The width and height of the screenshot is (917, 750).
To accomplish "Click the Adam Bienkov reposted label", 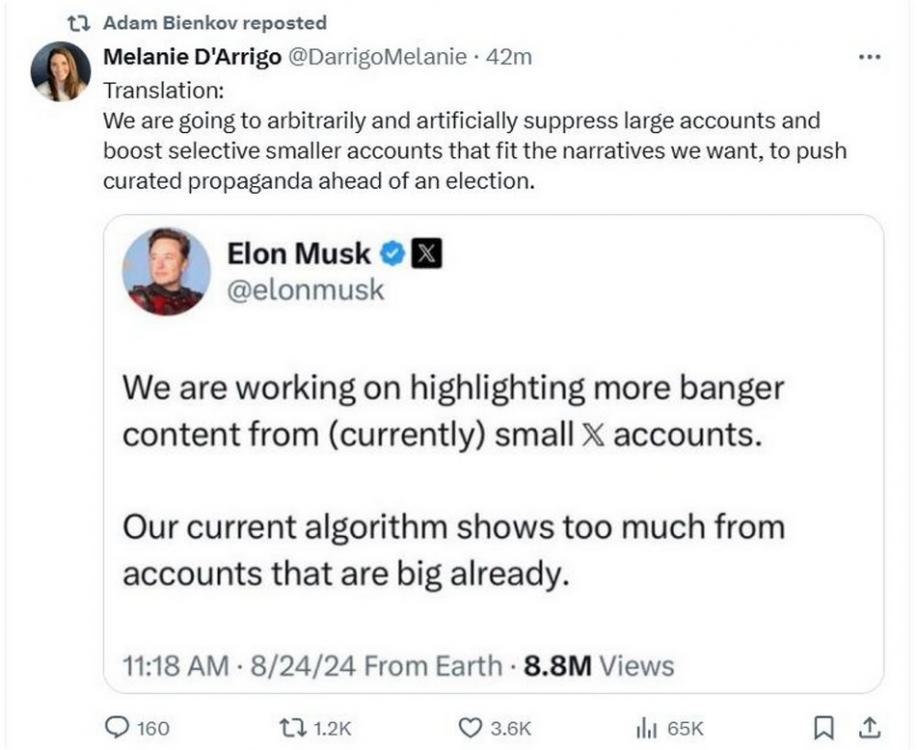I will click(x=214, y=22).
